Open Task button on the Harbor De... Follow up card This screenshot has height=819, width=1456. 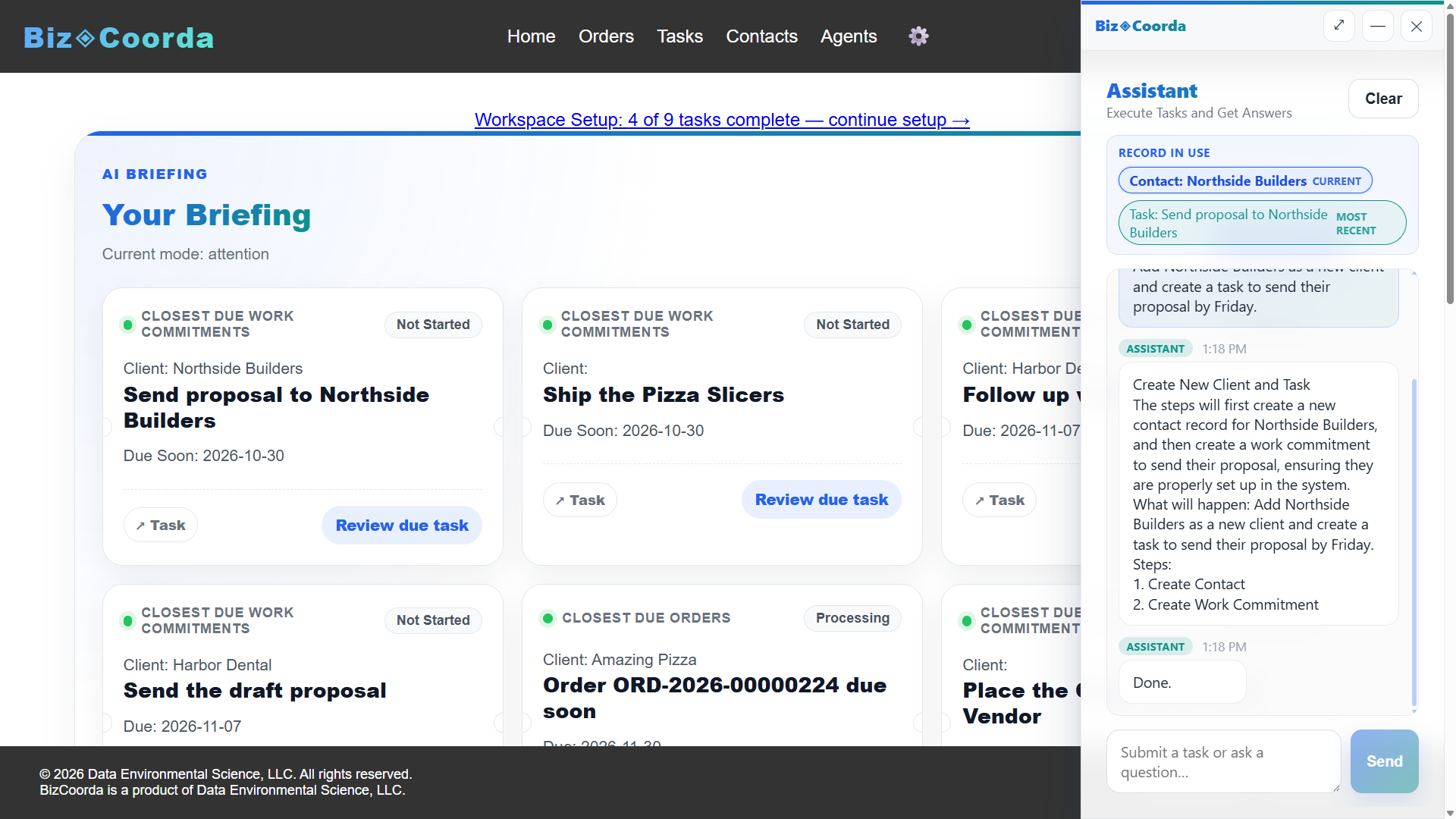point(999,500)
